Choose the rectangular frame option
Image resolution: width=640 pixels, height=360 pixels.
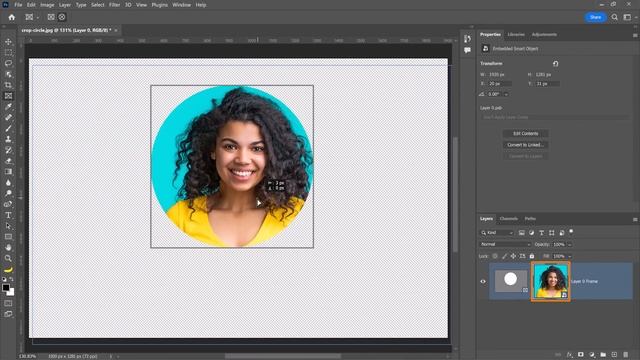[51, 17]
